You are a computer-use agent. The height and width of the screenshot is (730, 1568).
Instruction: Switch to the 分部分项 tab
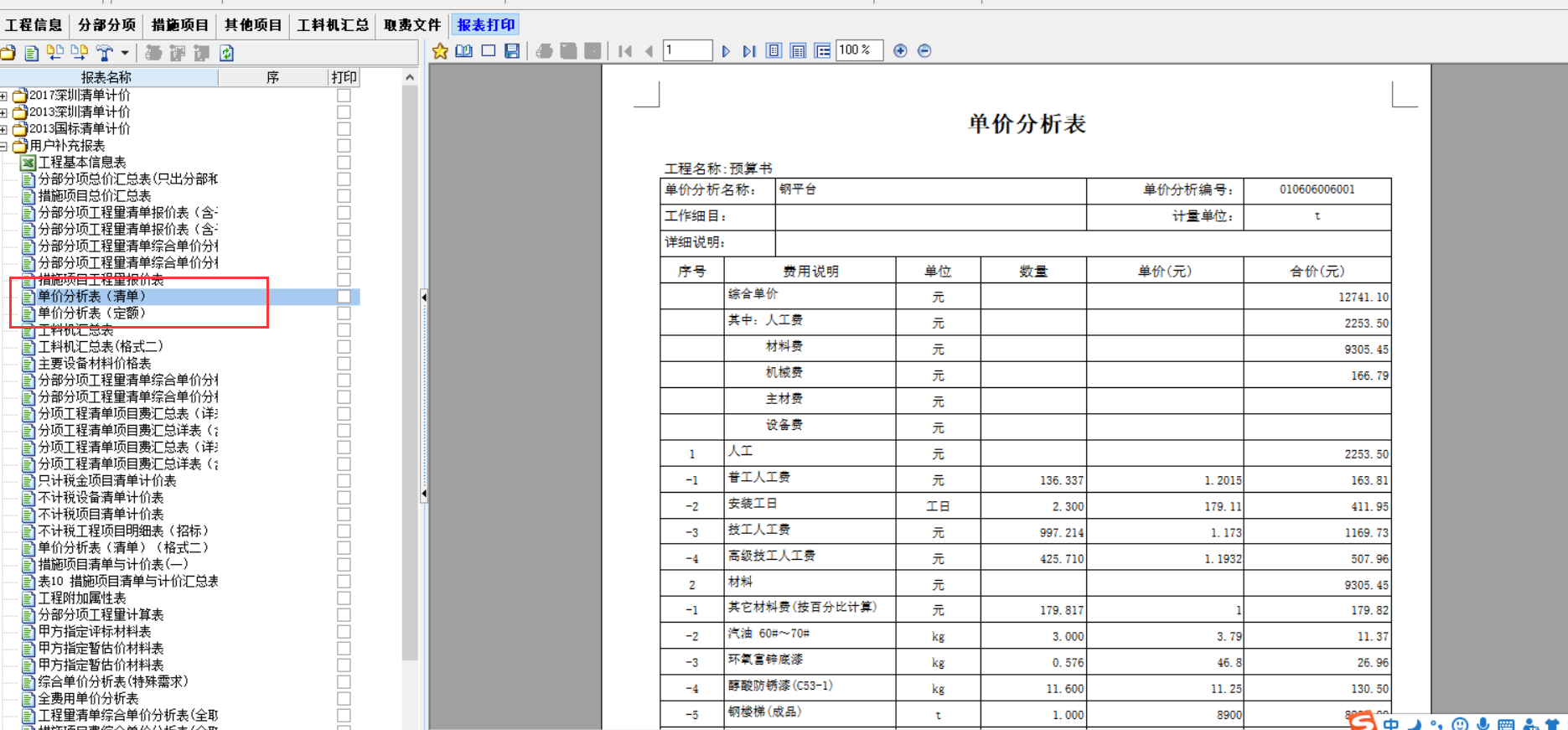pyautogui.click(x=106, y=25)
